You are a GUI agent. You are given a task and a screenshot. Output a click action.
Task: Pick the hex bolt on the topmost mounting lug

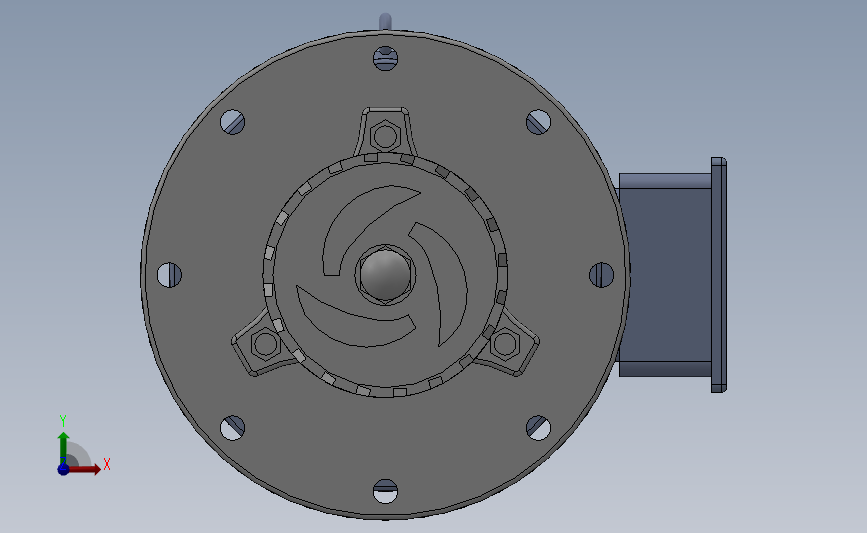pos(385,135)
